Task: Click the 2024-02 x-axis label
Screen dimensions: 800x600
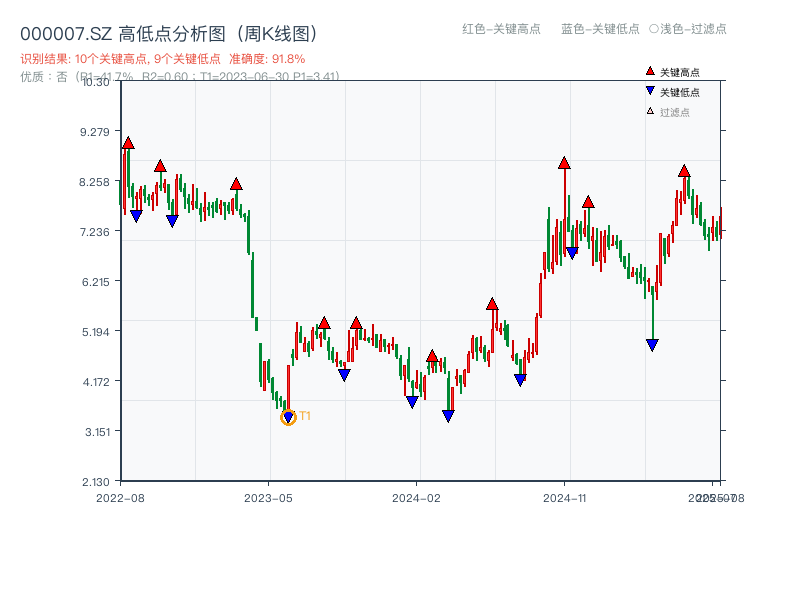Action: (x=416, y=498)
